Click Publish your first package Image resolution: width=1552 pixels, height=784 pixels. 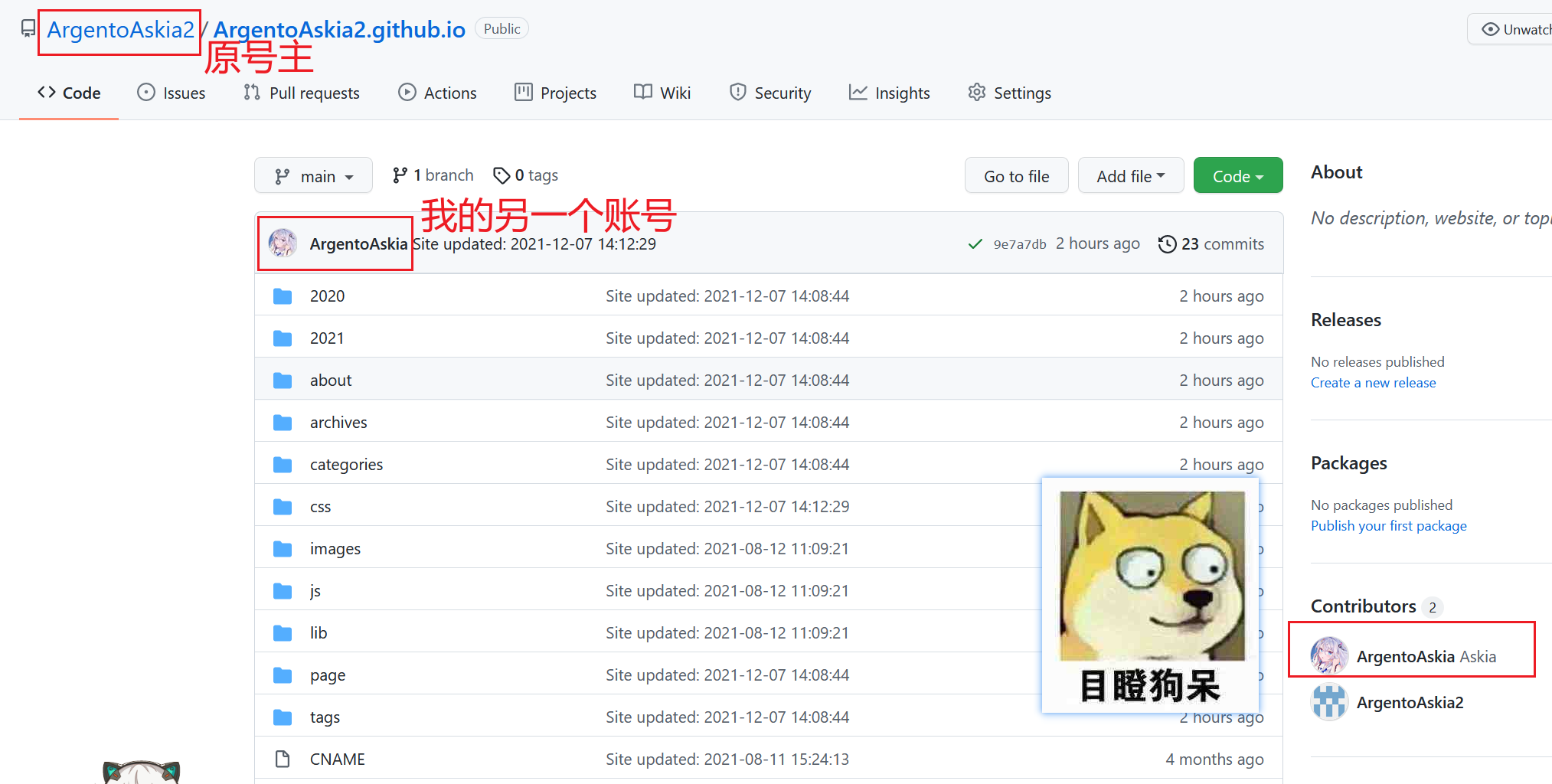coord(1388,526)
